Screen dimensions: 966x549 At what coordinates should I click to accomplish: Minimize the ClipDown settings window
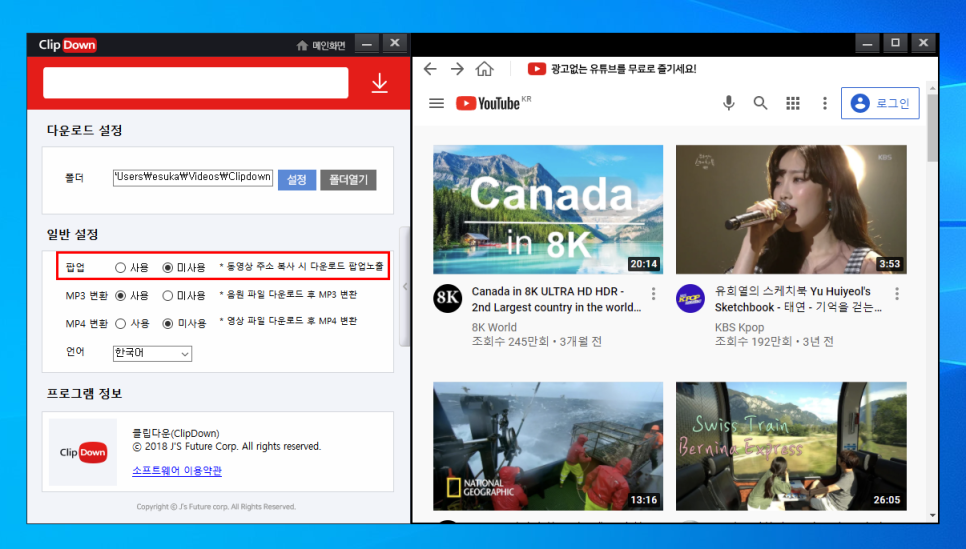(x=367, y=44)
